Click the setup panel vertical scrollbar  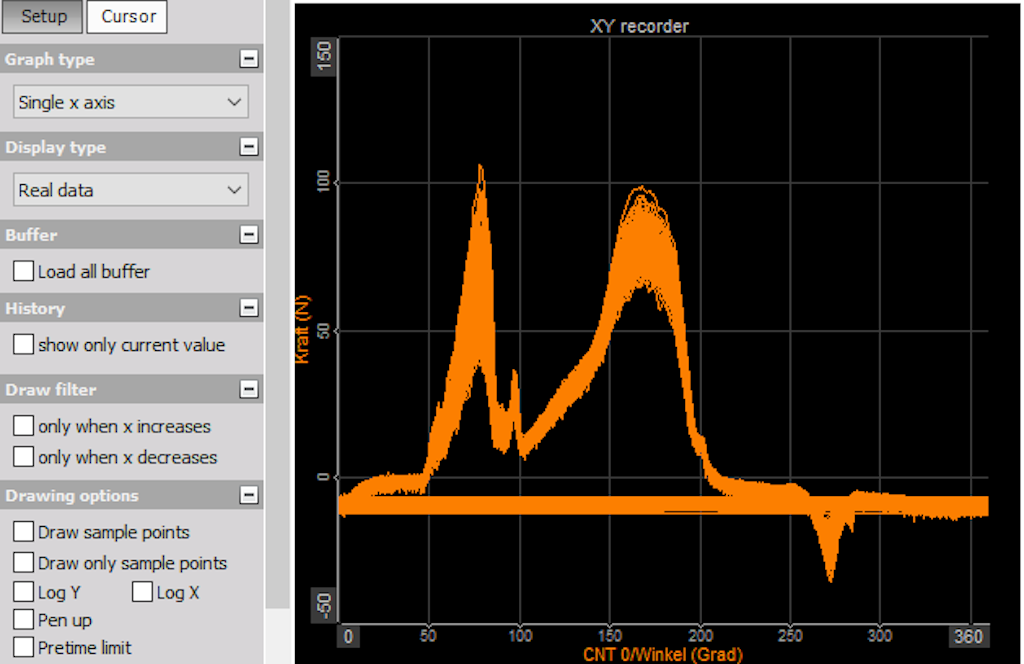click(278, 304)
